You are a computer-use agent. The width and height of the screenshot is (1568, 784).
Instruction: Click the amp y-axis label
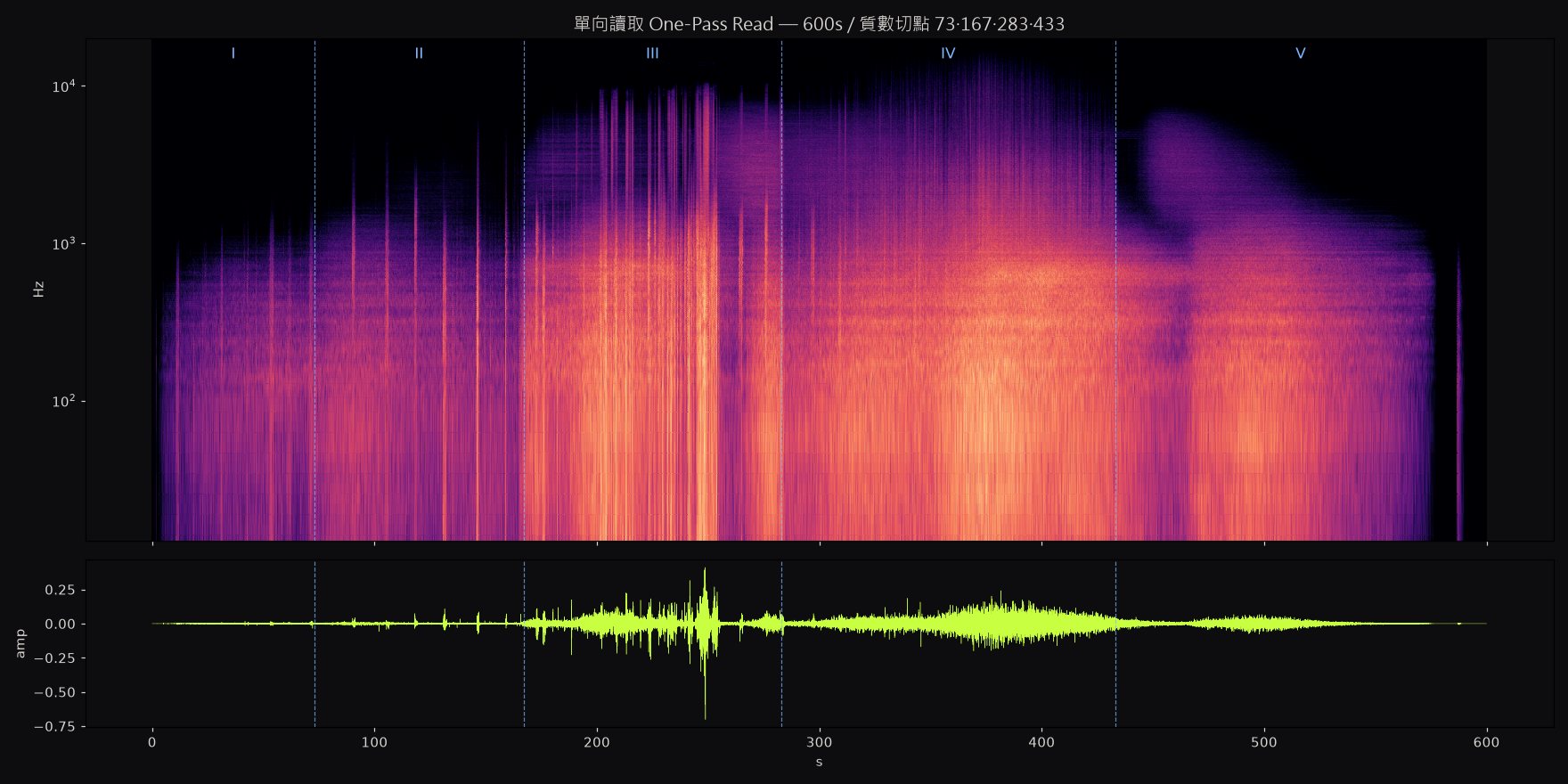point(20,643)
